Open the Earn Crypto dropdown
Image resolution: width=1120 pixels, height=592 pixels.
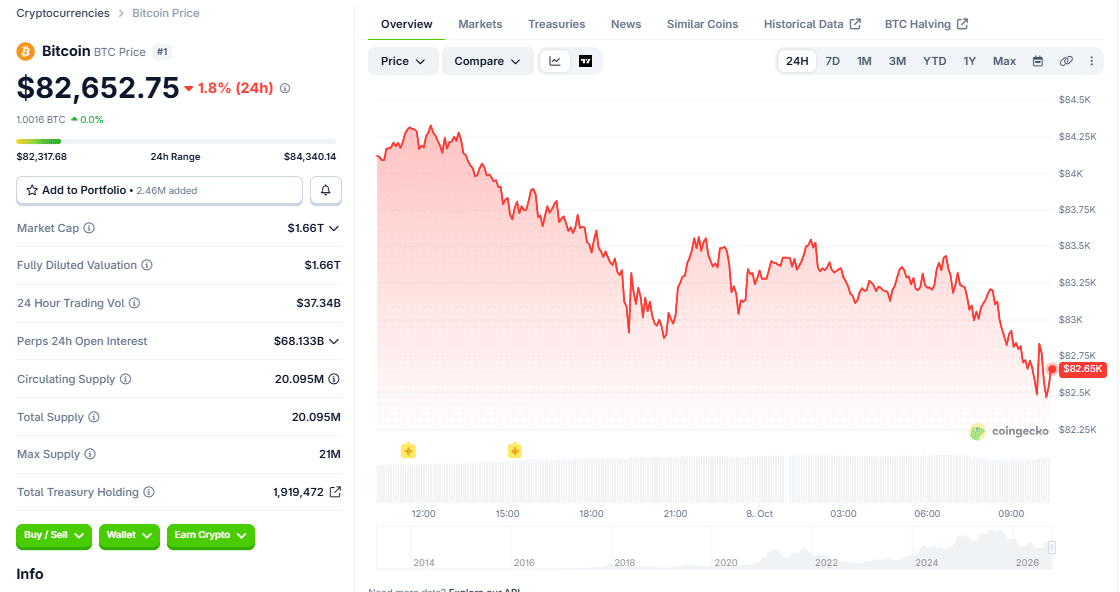coord(211,536)
